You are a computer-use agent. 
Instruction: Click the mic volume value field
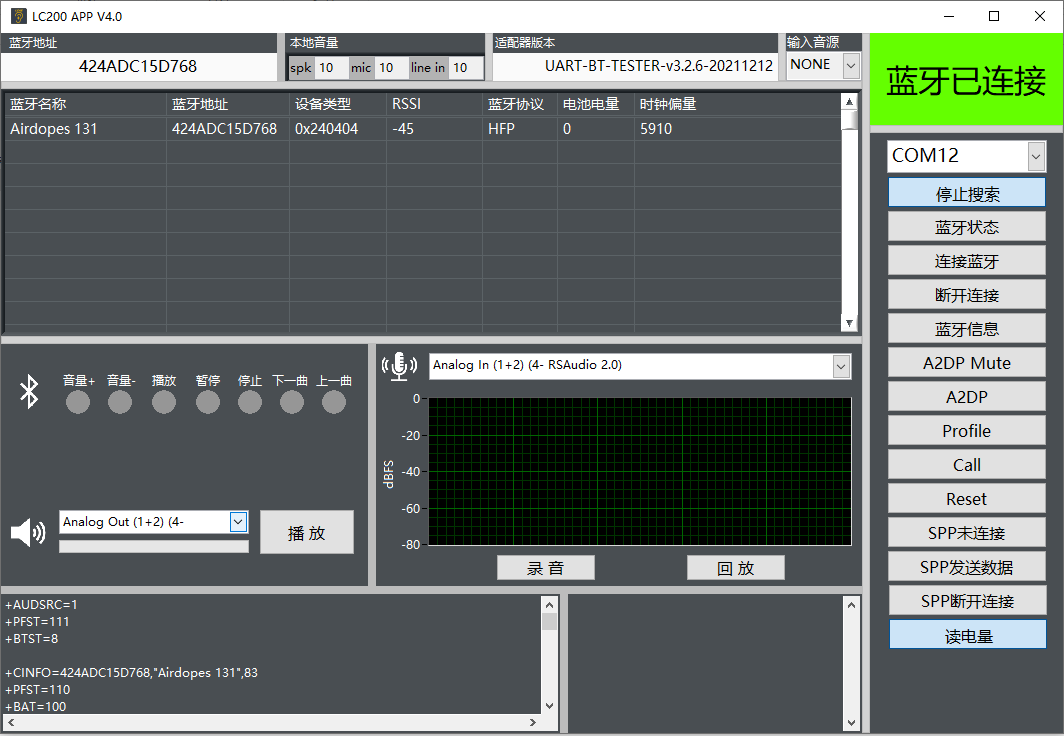[391, 68]
